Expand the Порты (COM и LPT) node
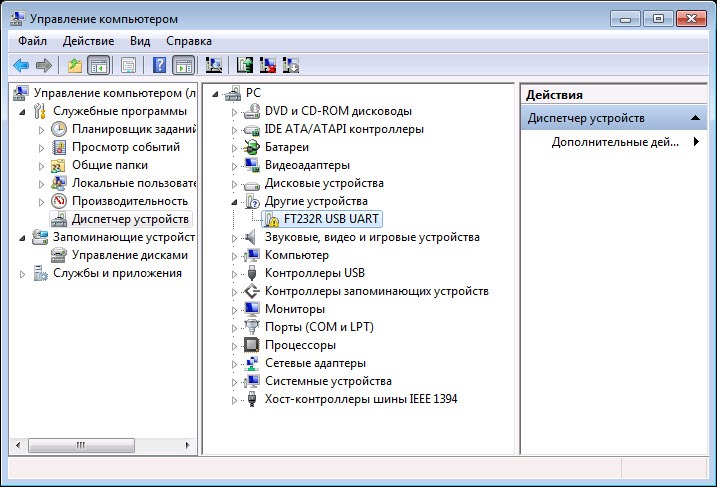 pyautogui.click(x=234, y=328)
